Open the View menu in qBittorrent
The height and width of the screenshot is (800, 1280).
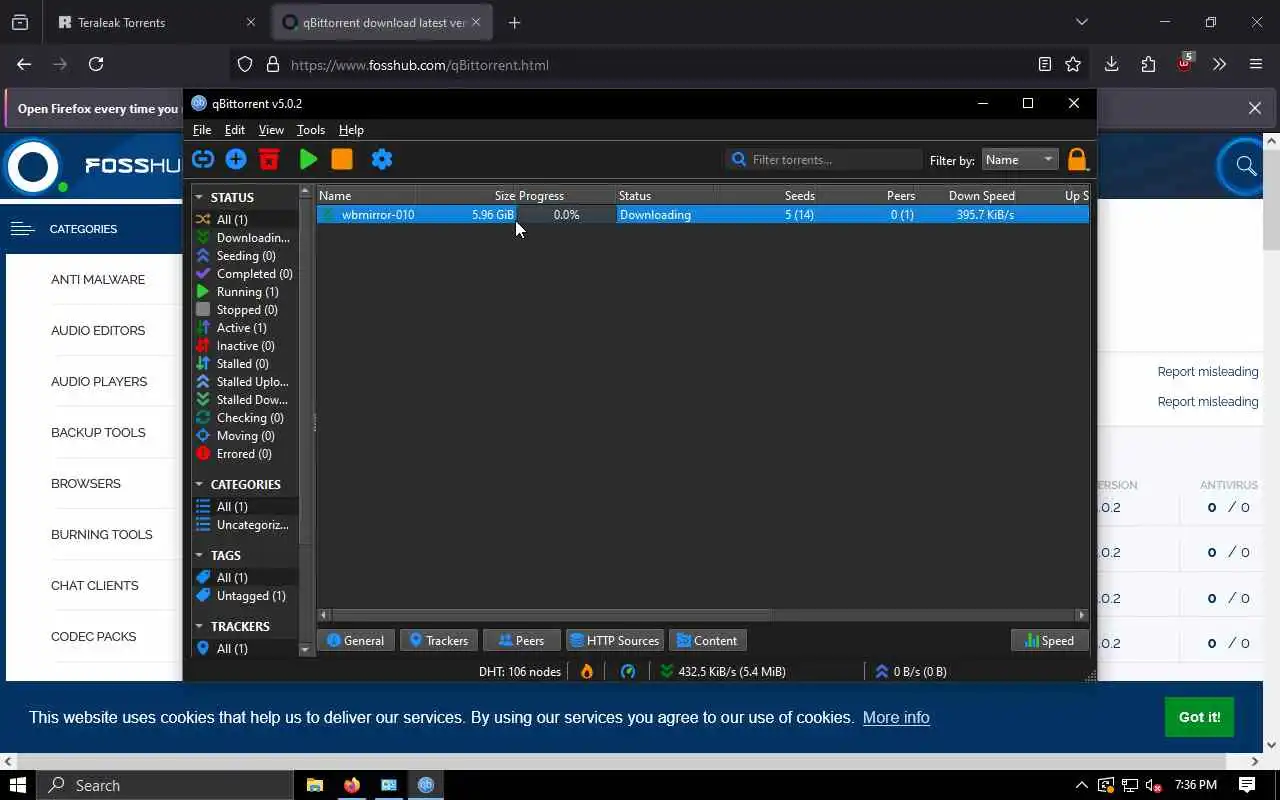click(271, 130)
